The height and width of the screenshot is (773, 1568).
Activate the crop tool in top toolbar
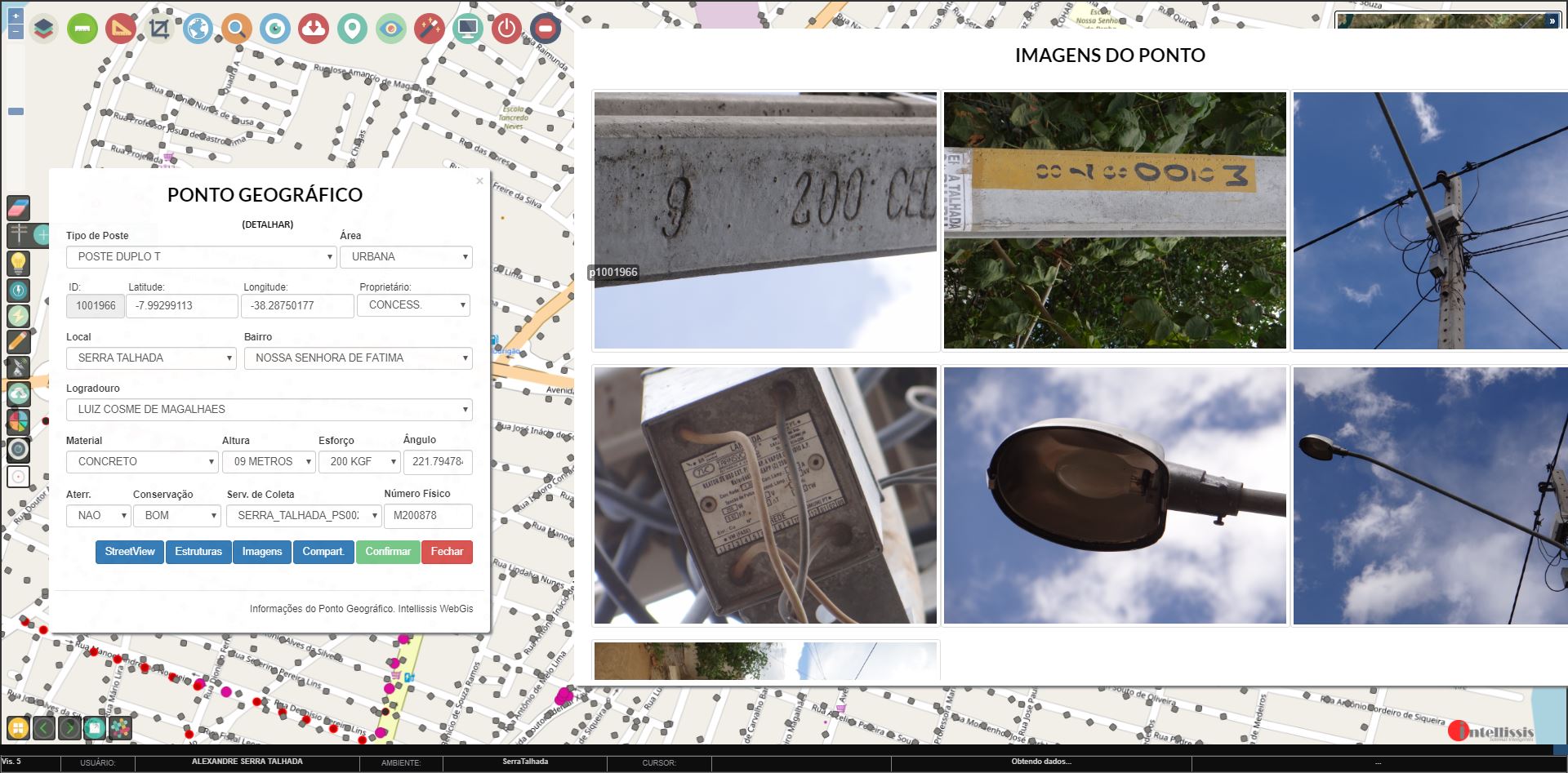coord(159,29)
